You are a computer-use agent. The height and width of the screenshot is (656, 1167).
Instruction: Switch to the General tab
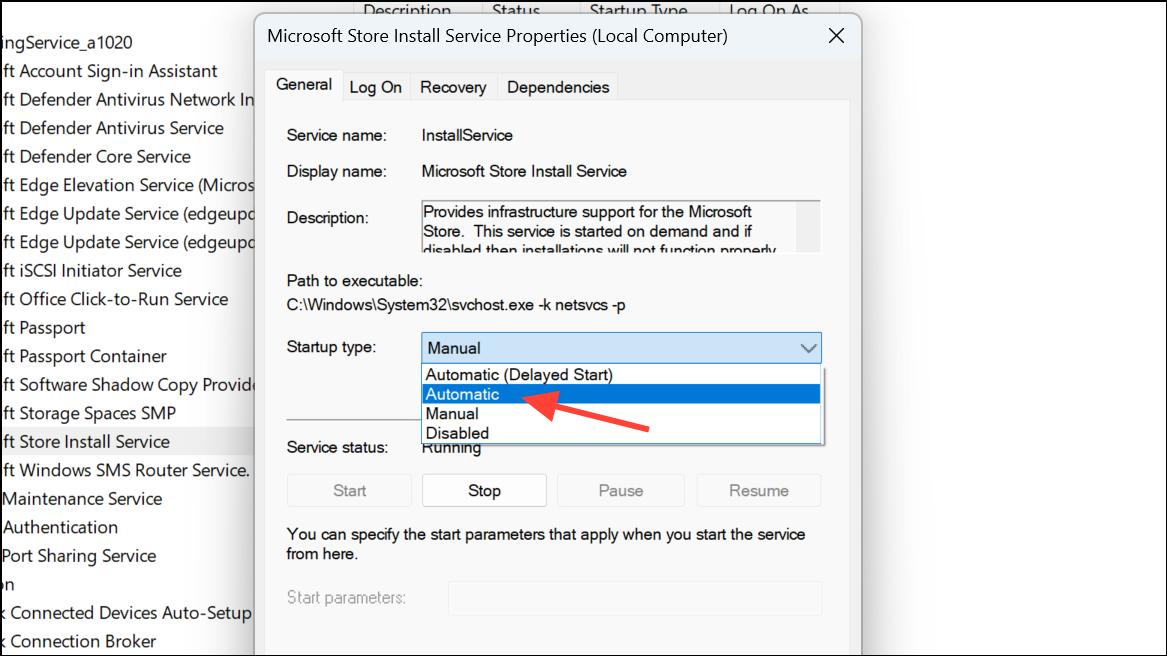click(304, 85)
